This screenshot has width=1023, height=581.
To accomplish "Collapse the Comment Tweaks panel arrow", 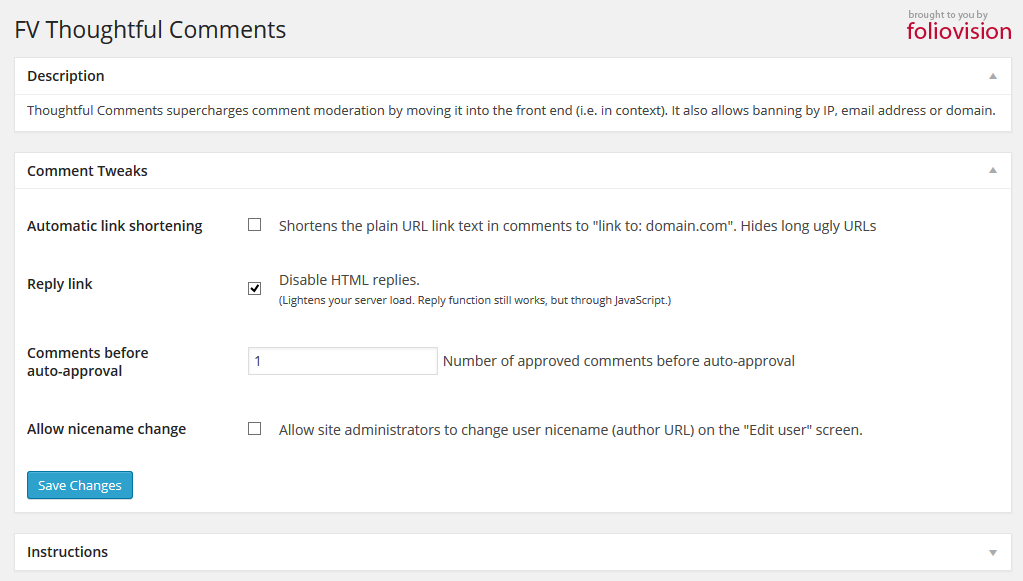I will click(x=993, y=171).
